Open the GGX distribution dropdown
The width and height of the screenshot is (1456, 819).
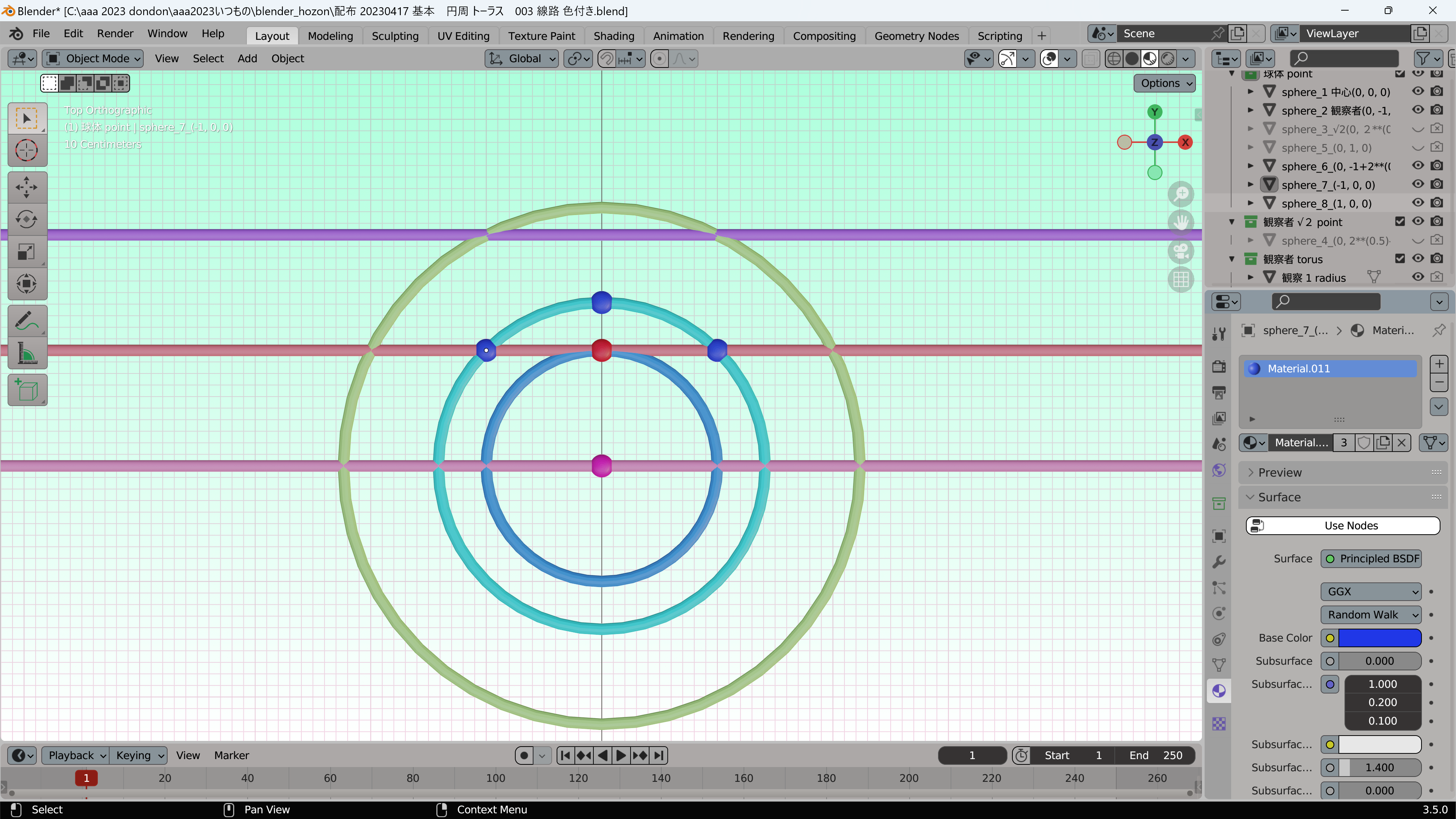point(1370,591)
